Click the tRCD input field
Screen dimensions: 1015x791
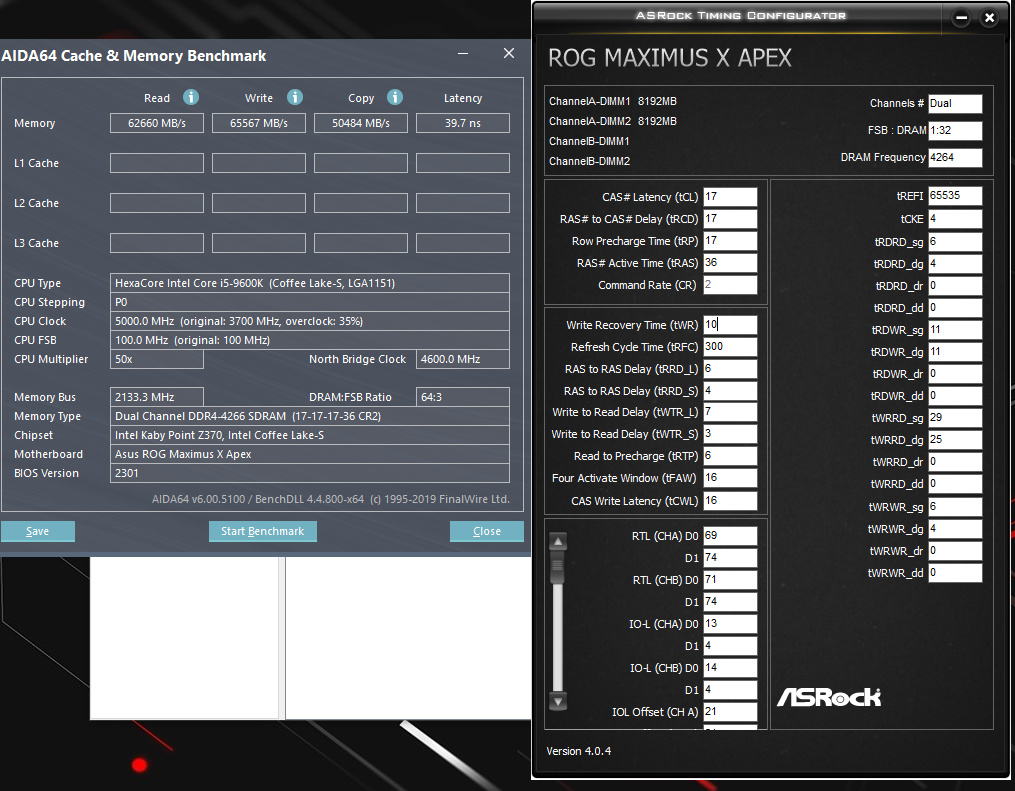pyautogui.click(x=730, y=219)
